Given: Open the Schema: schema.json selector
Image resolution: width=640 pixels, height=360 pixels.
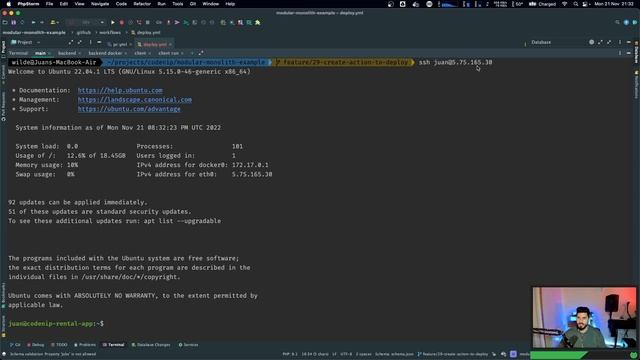Looking at the screenshot, I should click(x=394, y=354).
